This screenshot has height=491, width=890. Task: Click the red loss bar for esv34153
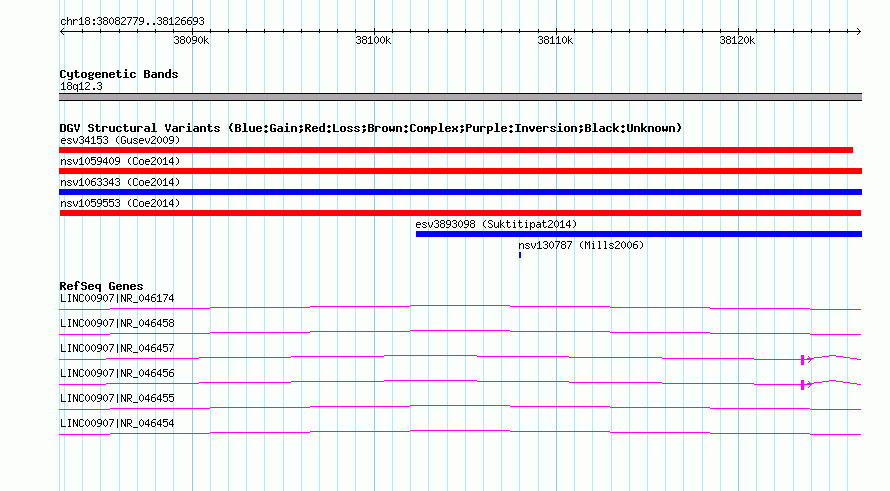point(456,150)
